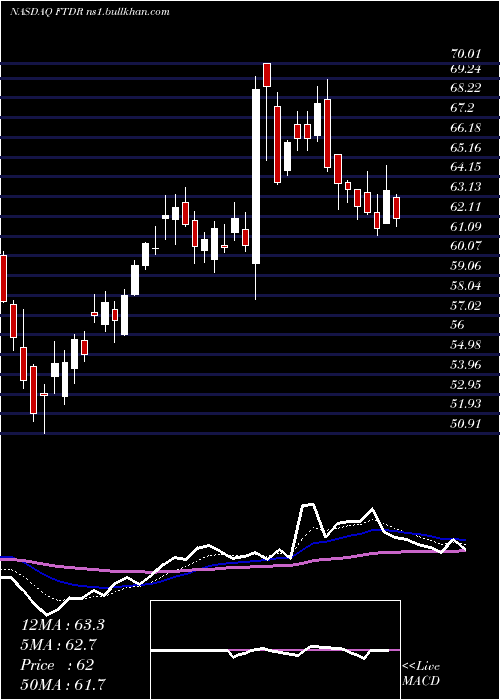Viewport: 500px width, 700px height.
Task: Select the red candle at the 70.01 high
Action: [x=267, y=75]
